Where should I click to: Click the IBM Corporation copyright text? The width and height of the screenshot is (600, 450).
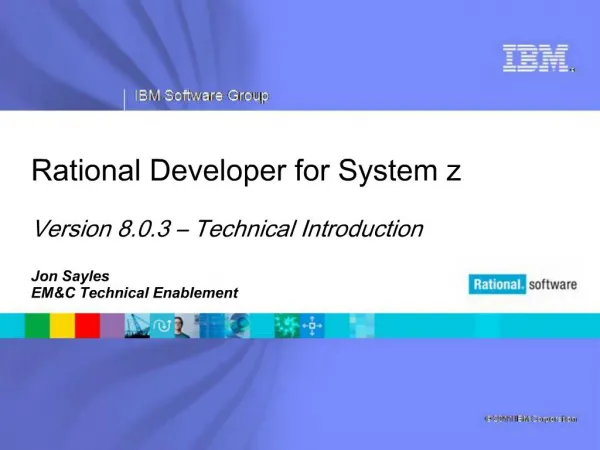pyautogui.click(x=531, y=419)
